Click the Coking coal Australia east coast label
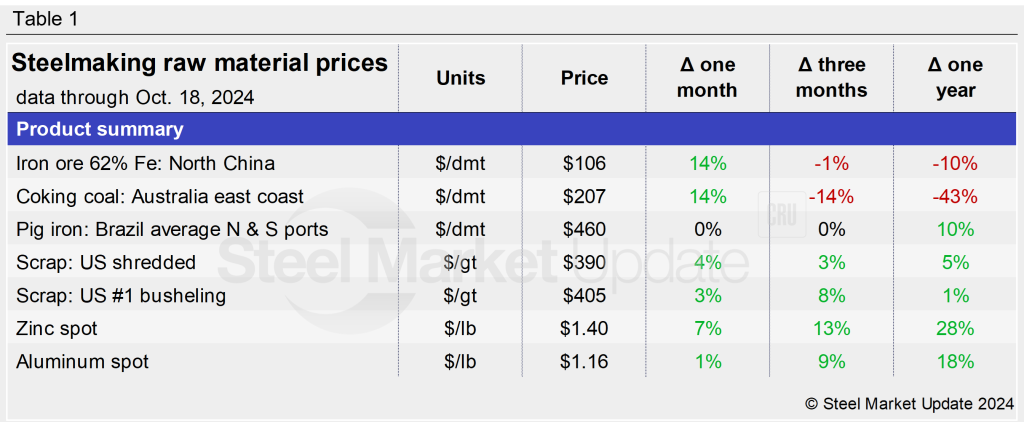 [160, 196]
